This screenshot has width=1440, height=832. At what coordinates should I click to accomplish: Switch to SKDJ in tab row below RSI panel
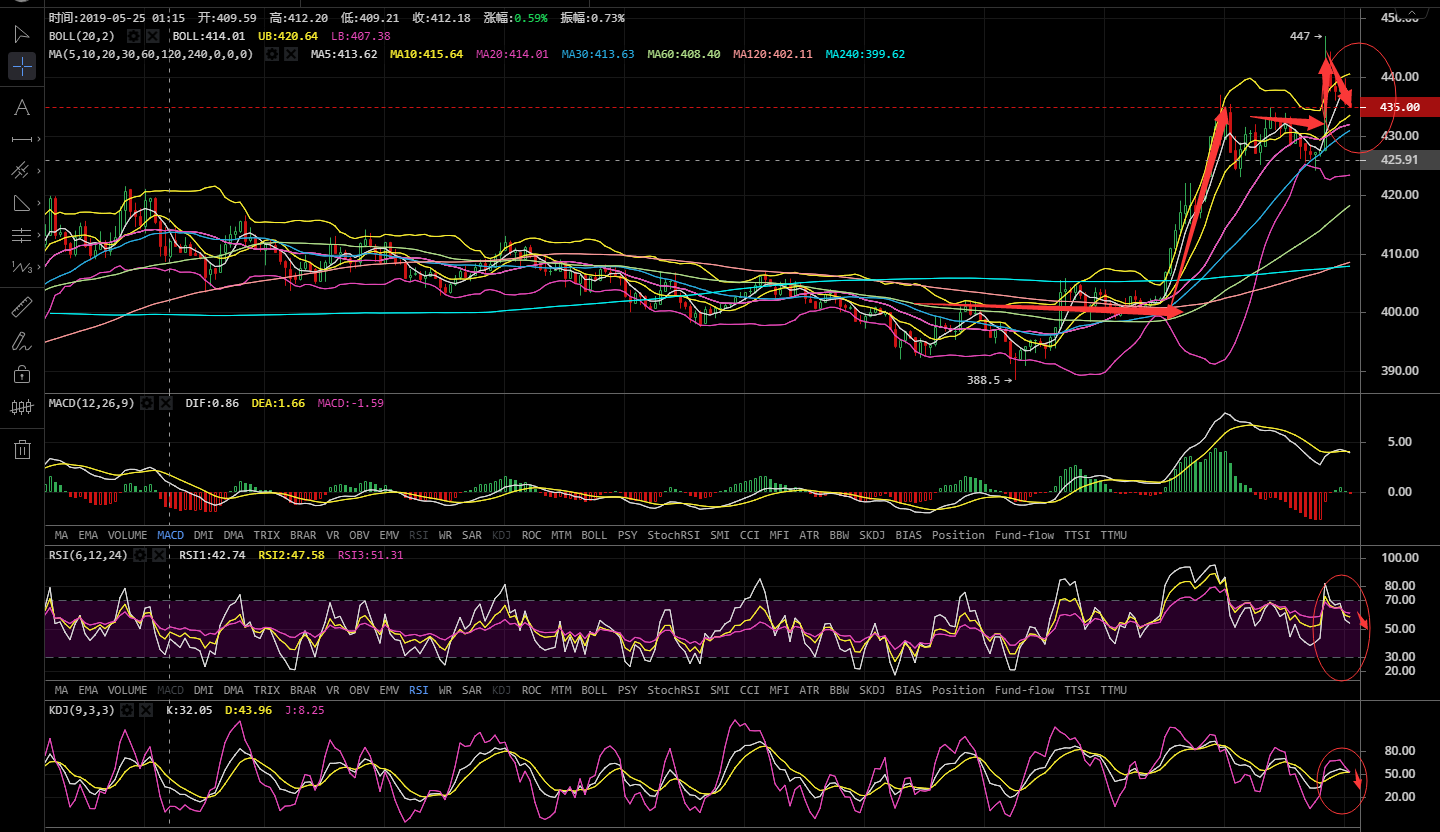(872, 690)
